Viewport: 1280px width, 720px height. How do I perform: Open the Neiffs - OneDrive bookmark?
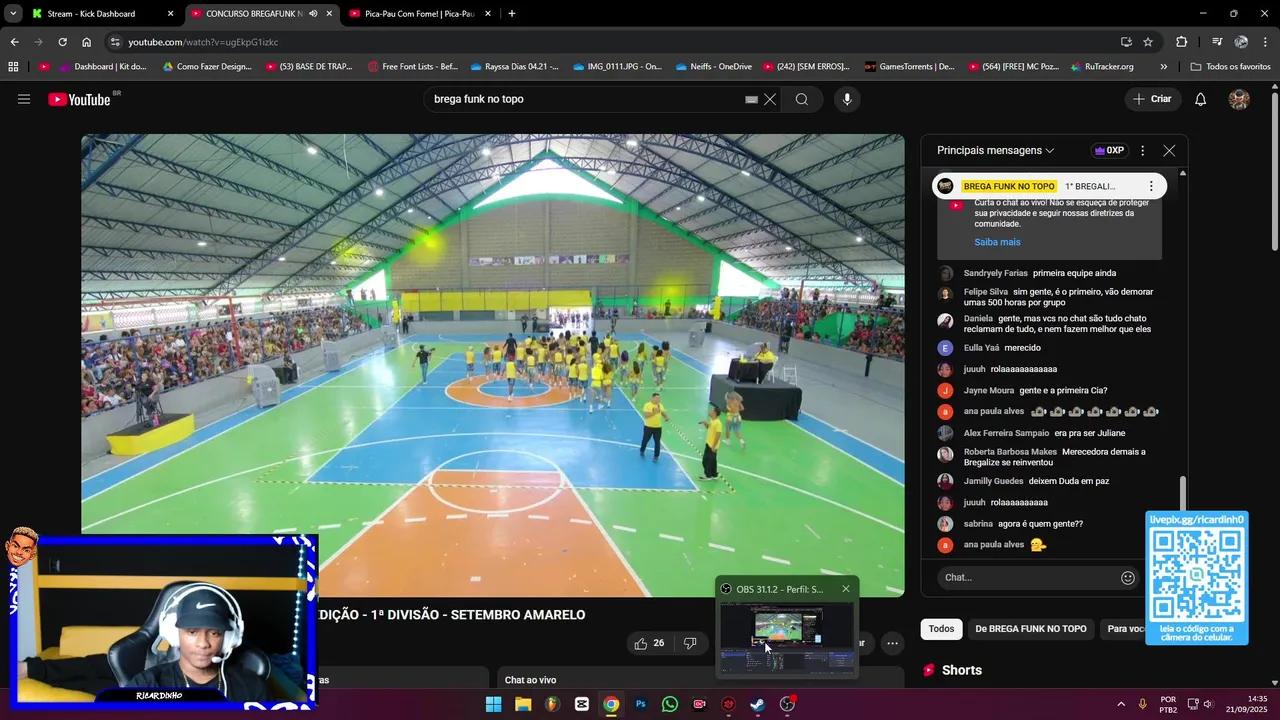[x=713, y=67]
